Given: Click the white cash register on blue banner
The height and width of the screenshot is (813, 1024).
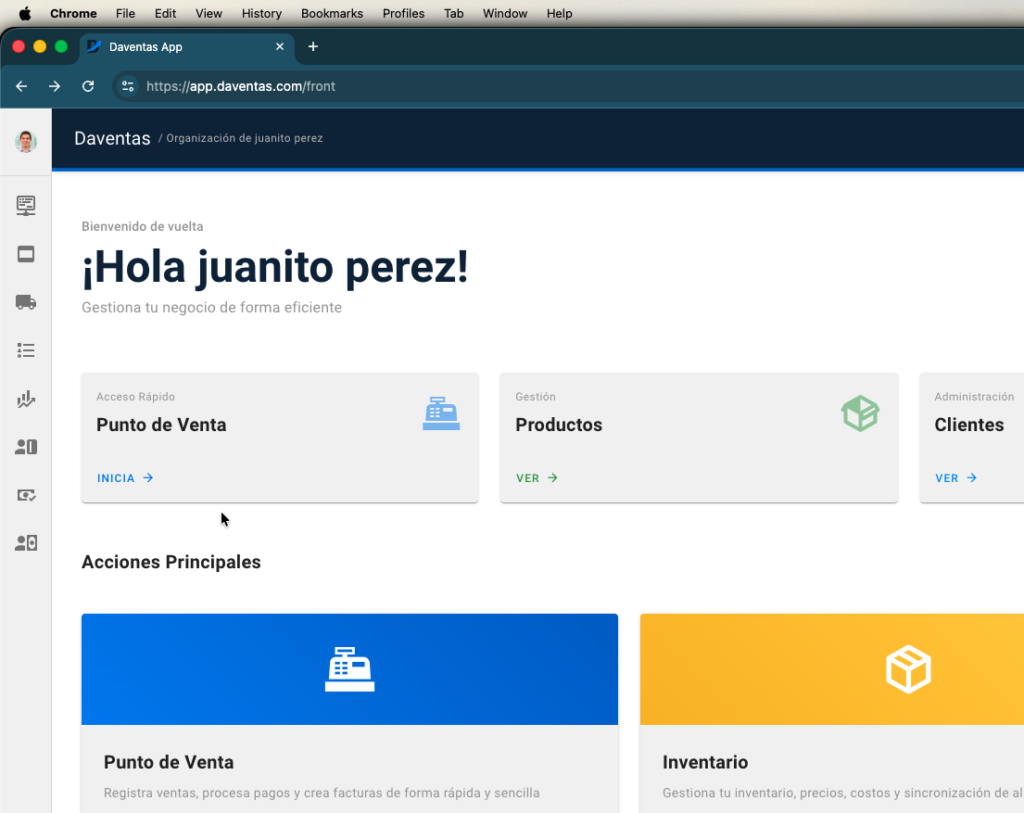Looking at the screenshot, I should (x=350, y=669).
